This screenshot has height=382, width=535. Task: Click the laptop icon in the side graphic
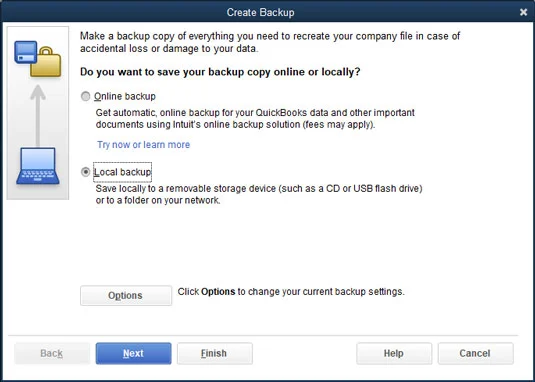coord(38,166)
